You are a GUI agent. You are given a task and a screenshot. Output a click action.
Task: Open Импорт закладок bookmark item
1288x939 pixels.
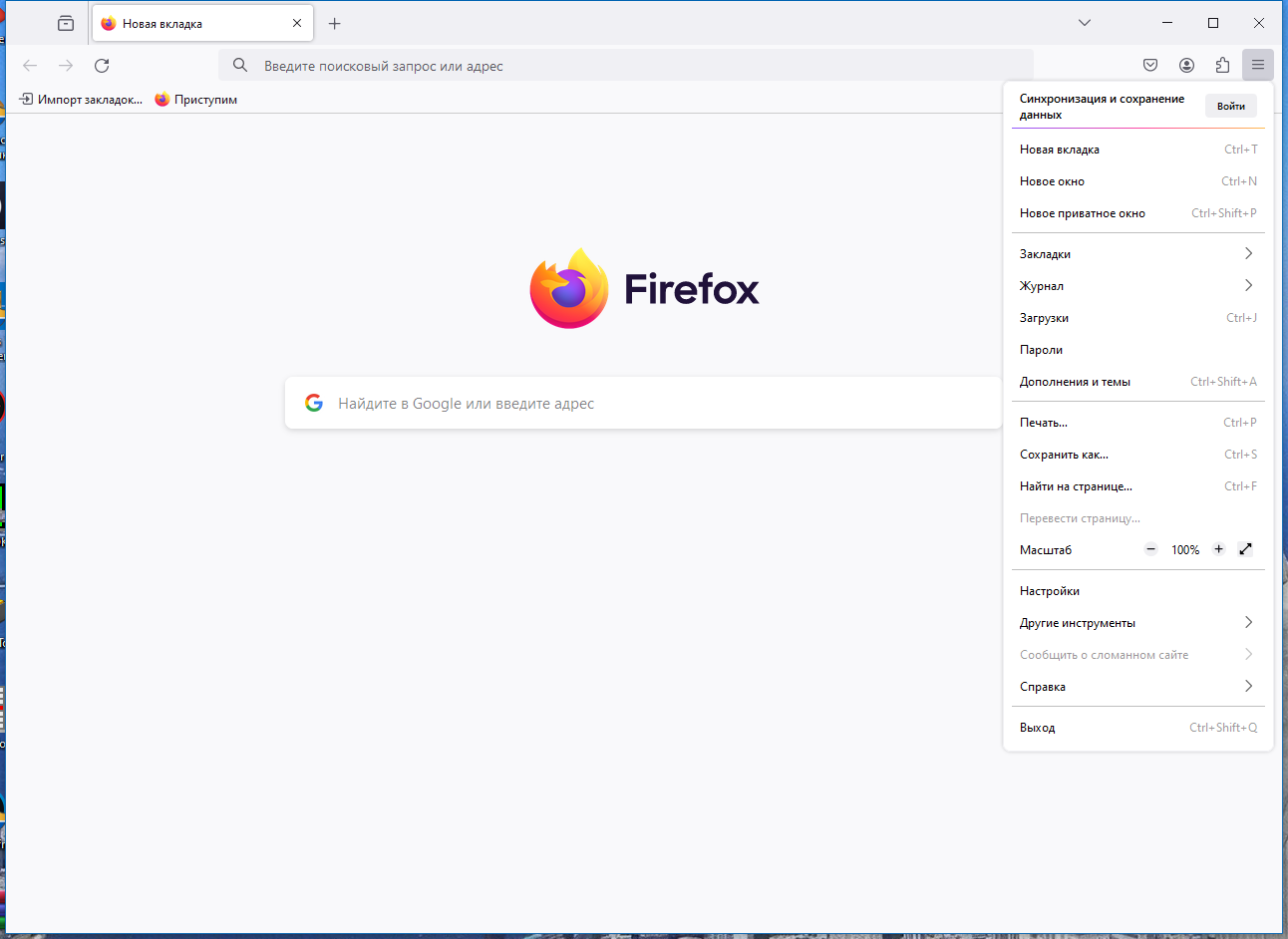coord(81,100)
